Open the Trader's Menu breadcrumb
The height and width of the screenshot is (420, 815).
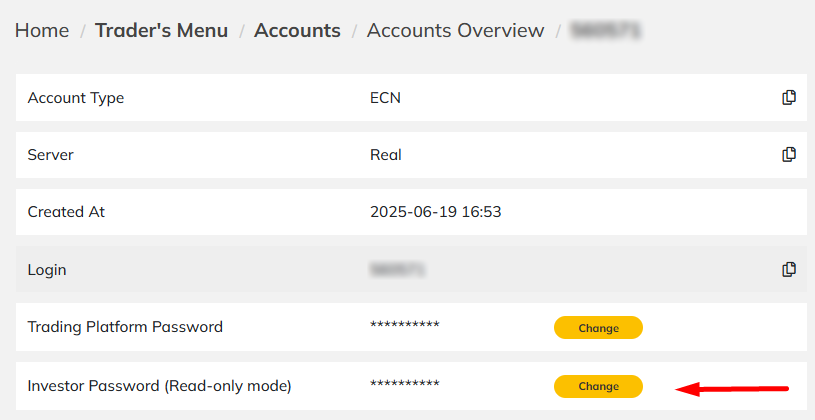tap(161, 30)
